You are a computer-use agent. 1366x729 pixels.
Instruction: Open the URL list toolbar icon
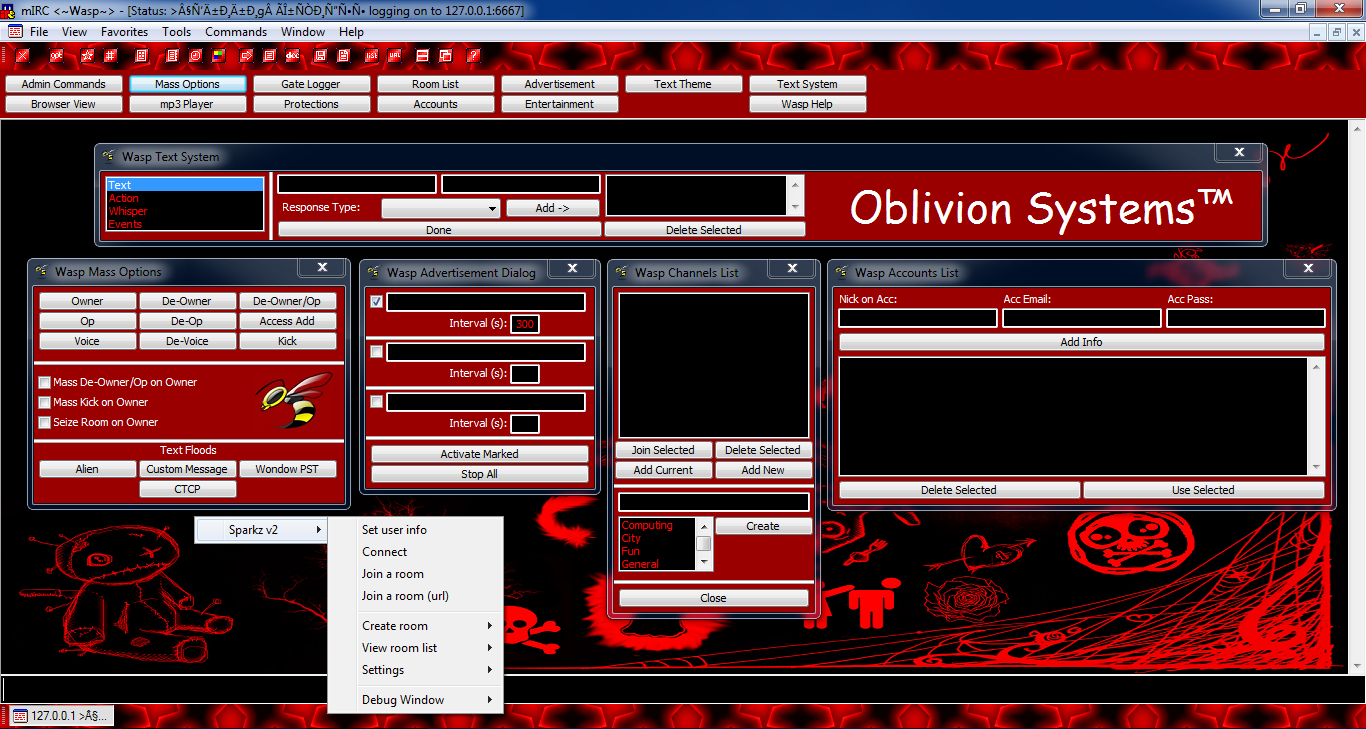point(396,56)
